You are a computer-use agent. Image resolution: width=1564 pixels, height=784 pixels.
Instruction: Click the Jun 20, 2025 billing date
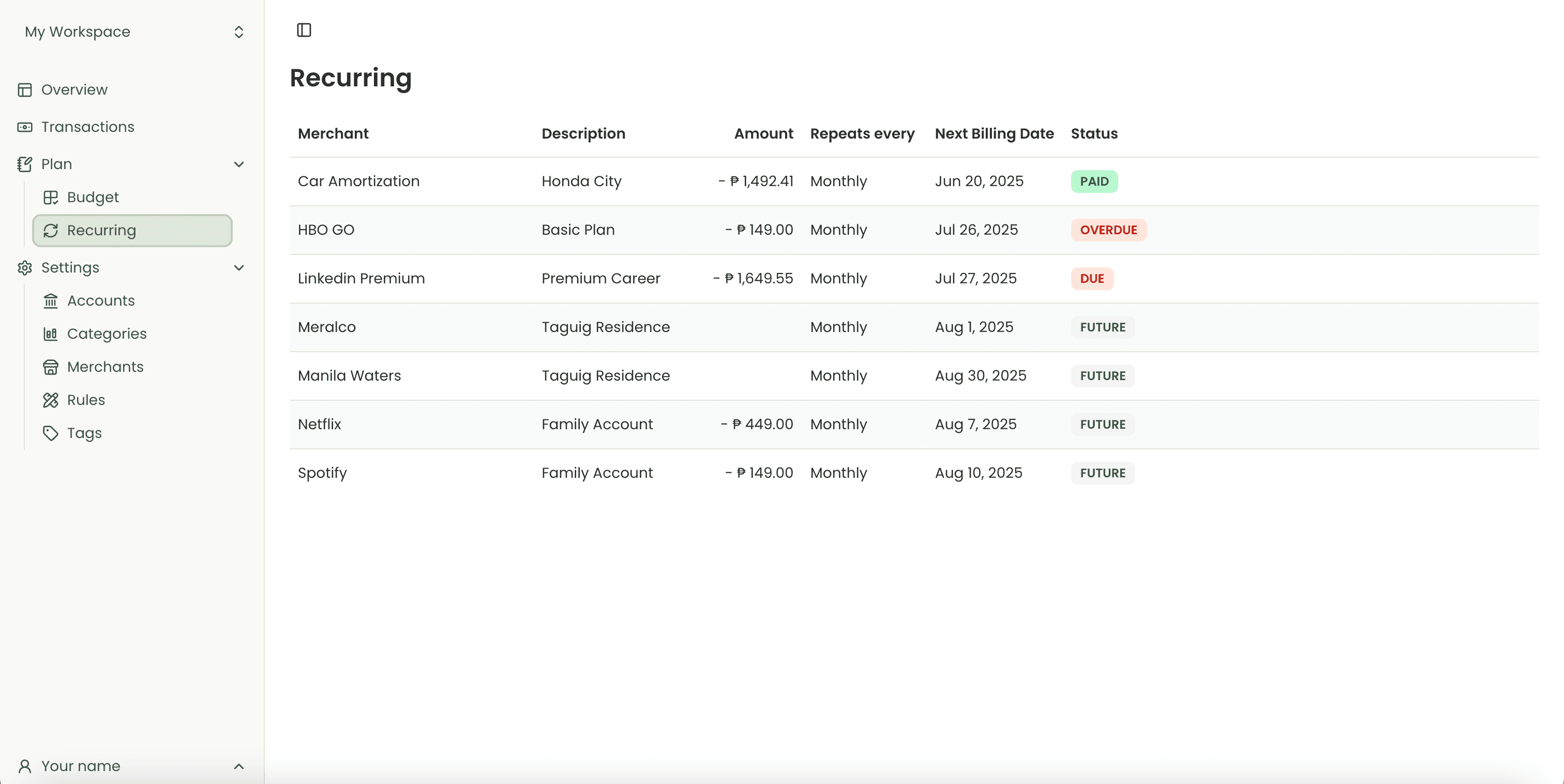[x=980, y=182]
